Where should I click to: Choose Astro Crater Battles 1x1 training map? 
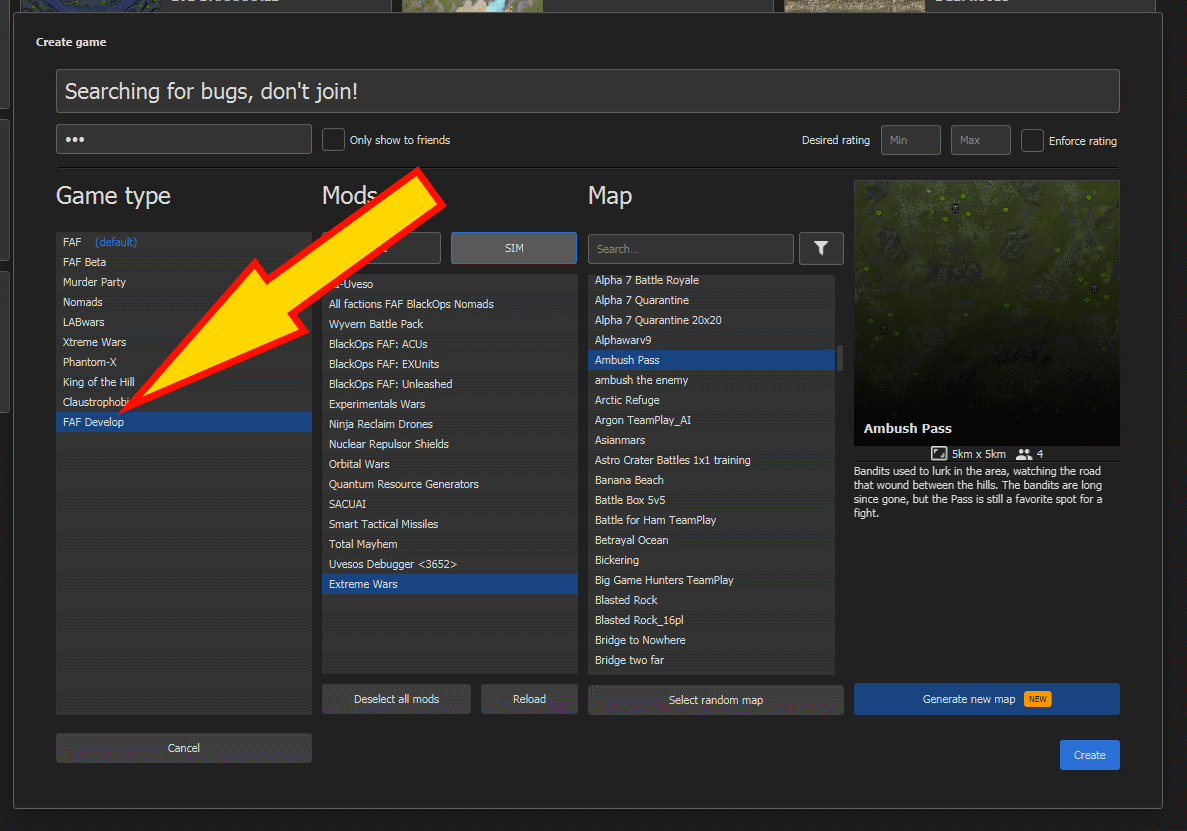pos(711,460)
